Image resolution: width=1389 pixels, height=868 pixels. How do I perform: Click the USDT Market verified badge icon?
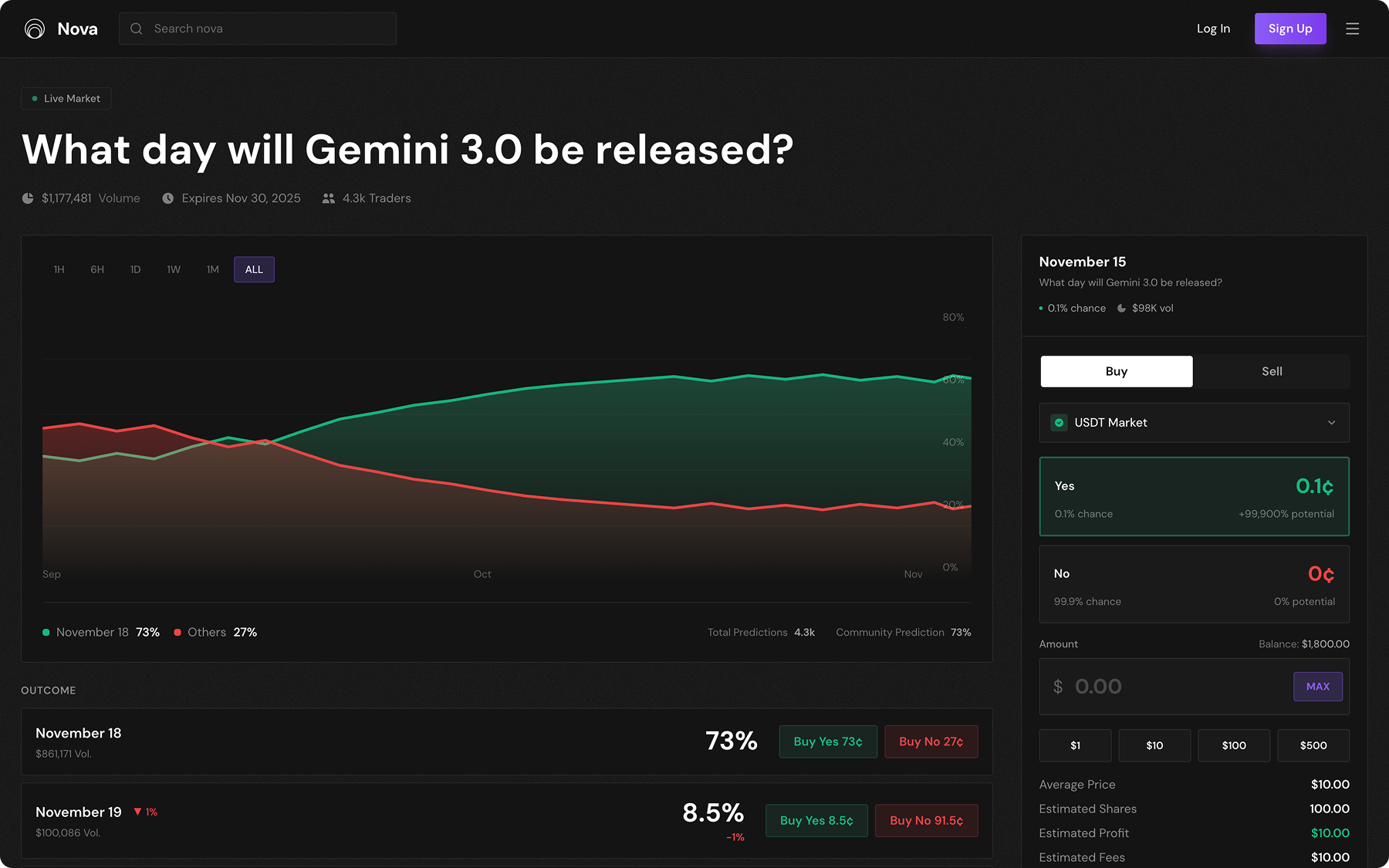point(1059,423)
